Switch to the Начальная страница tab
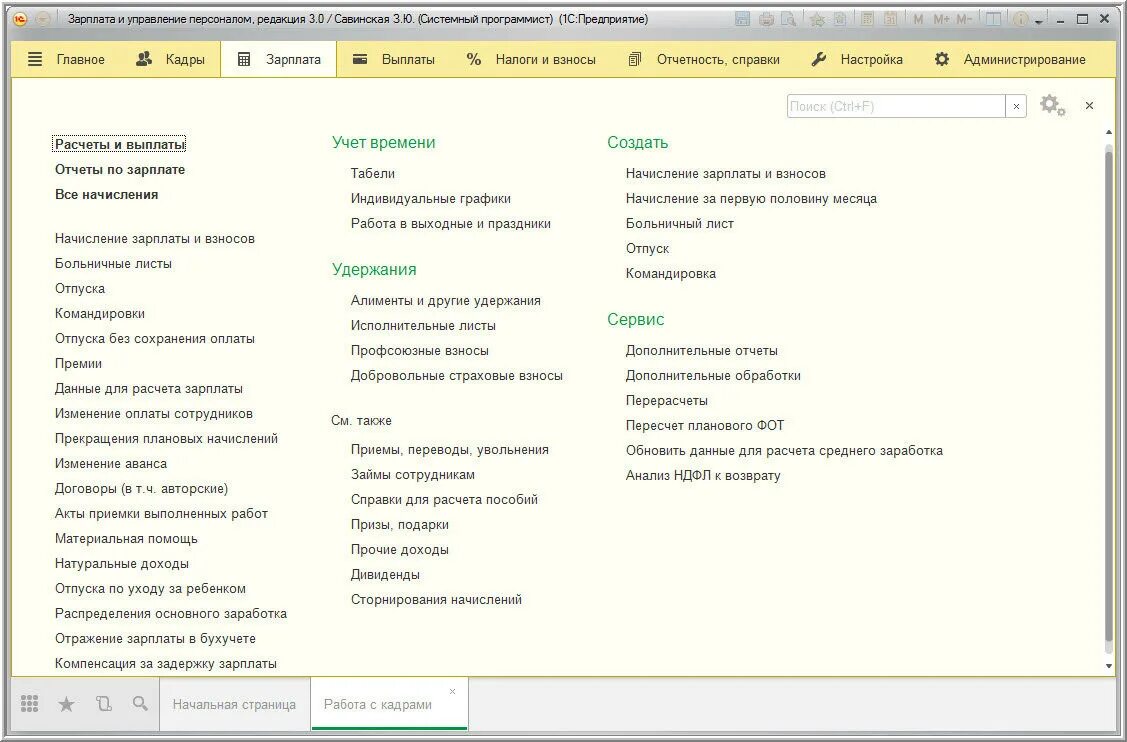The image size is (1127, 742). tap(234, 705)
